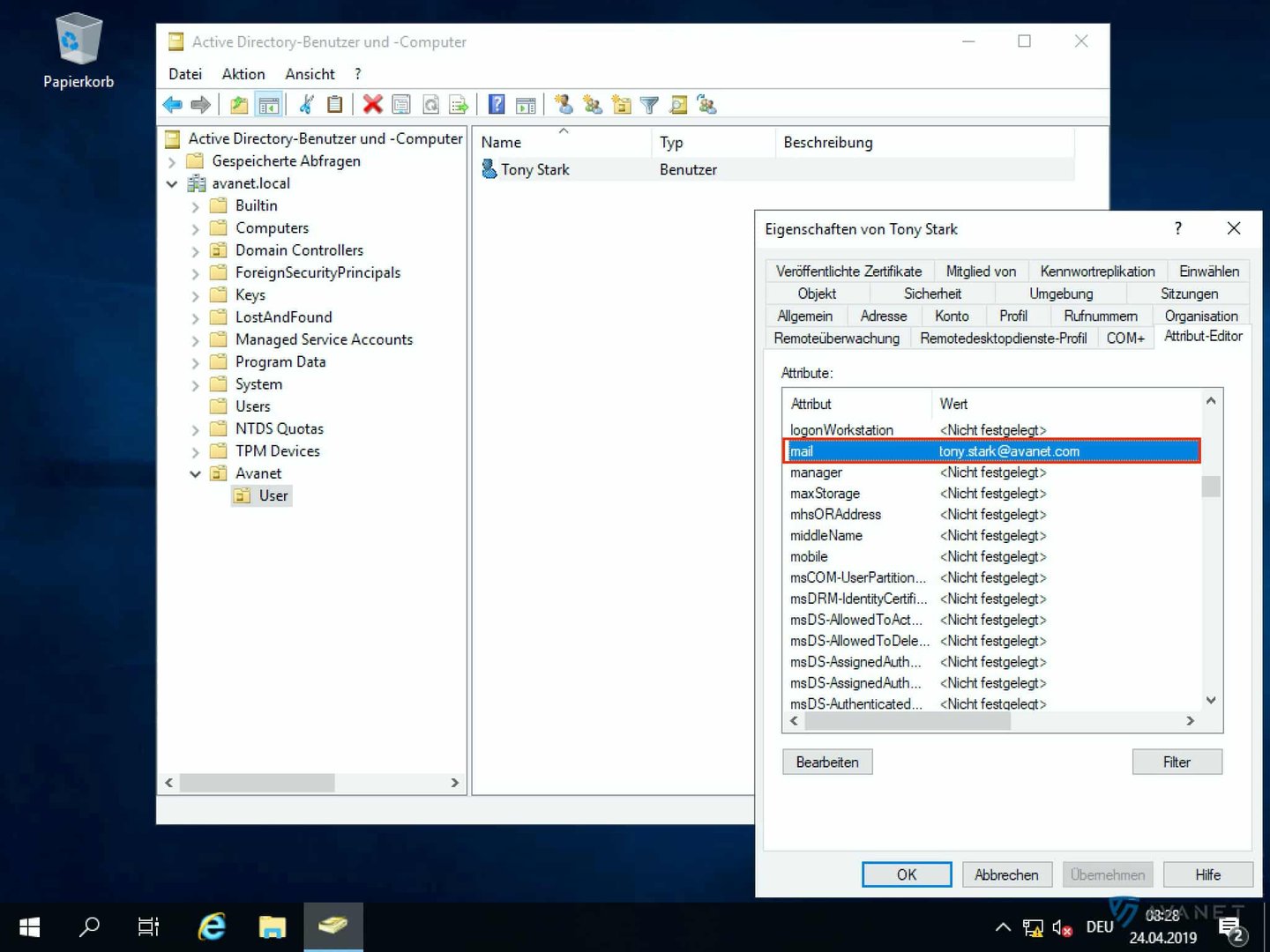1270x952 pixels.
Task: Expand the NTDS Quotas node
Action: (195, 430)
